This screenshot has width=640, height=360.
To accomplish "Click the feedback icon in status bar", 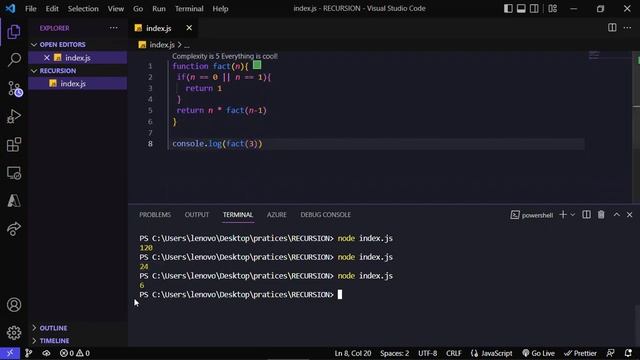I will click(x=611, y=353).
